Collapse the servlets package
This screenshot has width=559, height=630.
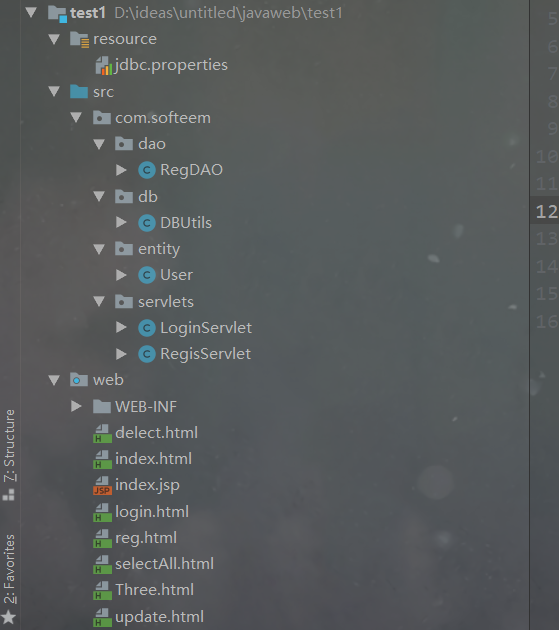tap(99, 301)
